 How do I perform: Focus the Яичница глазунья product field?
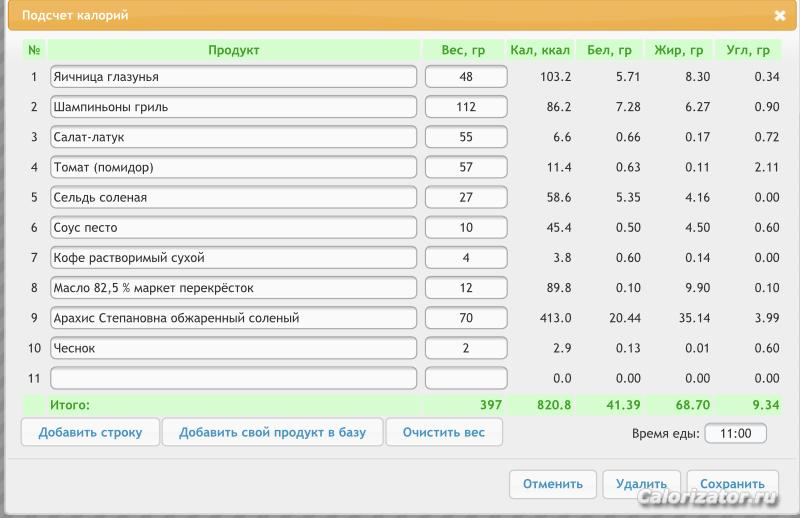[x=233, y=77]
